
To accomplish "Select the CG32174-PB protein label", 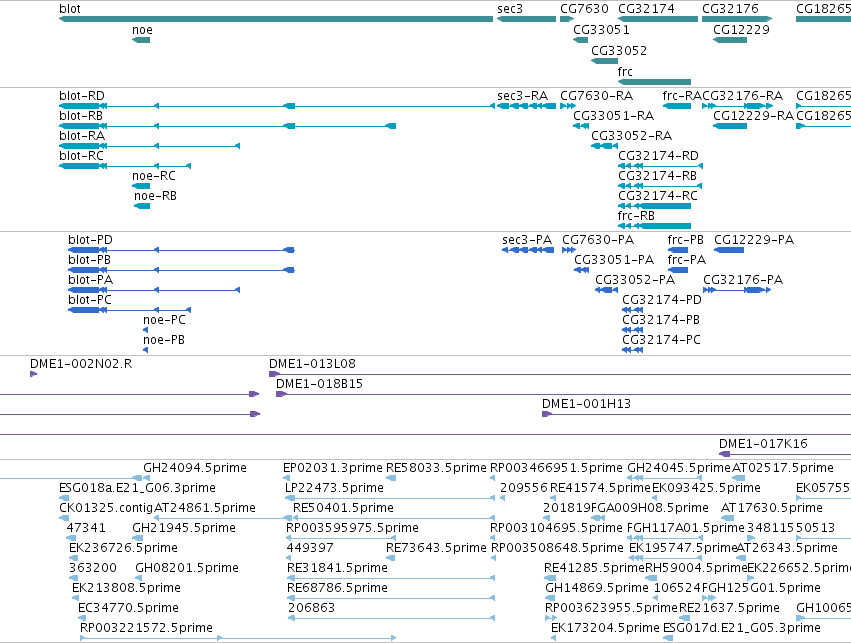I will point(661,321).
